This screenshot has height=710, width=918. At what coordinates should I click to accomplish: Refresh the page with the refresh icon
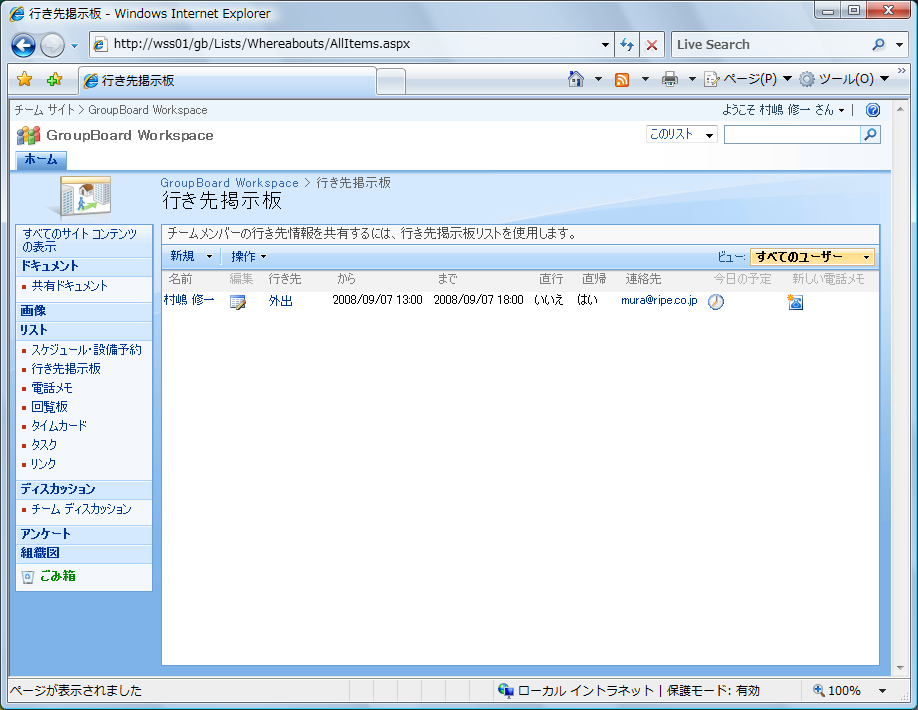[626, 44]
